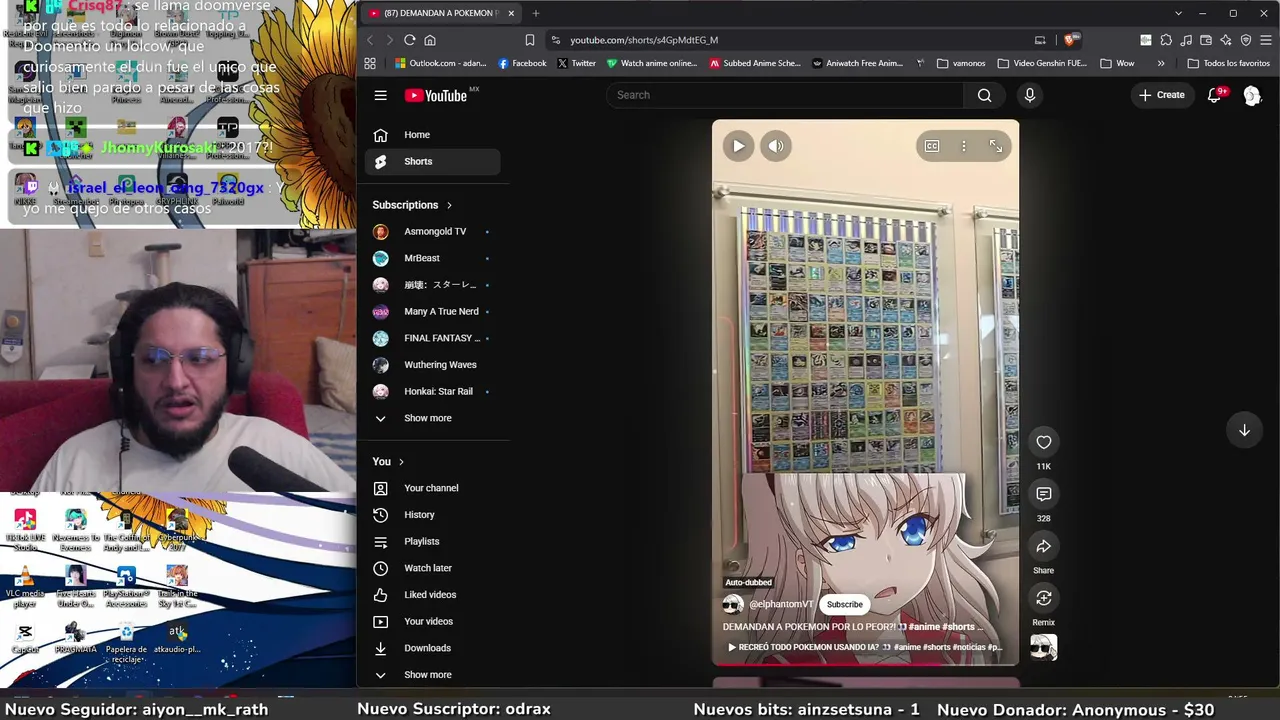The height and width of the screenshot is (720, 1280).
Task: Click the Create button
Action: tap(1161, 95)
